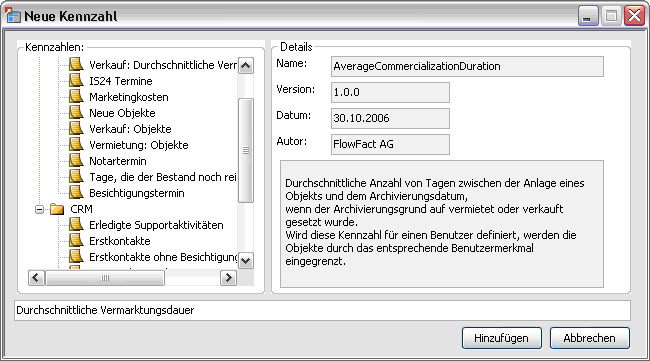Click icon next to 'Vermietung: Objekte'
650x361 pixels.
[x=76, y=145]
